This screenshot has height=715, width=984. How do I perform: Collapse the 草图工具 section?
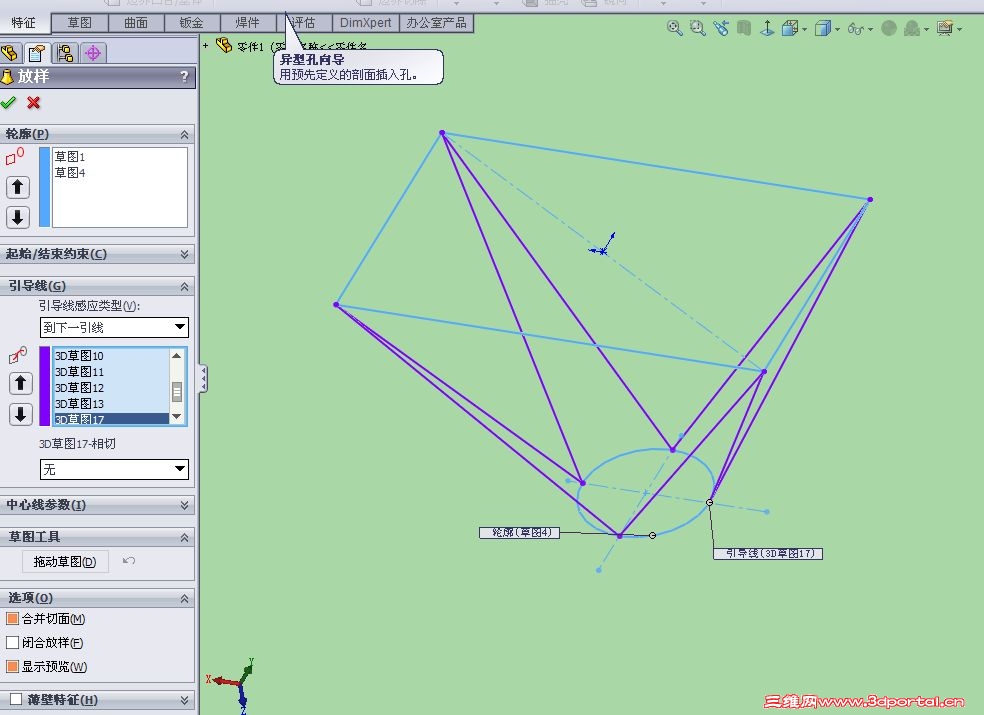[184, 537]
